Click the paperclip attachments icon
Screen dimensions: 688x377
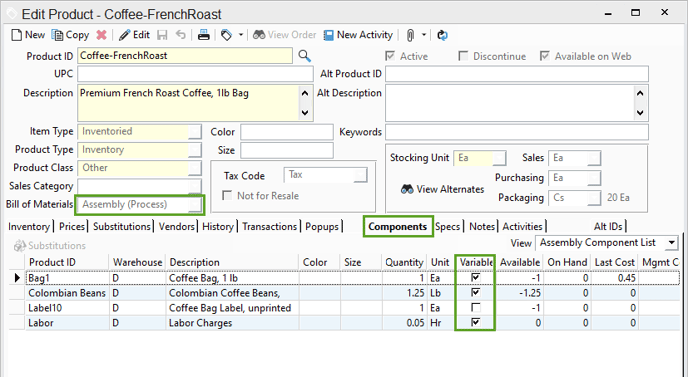point(410,35)
